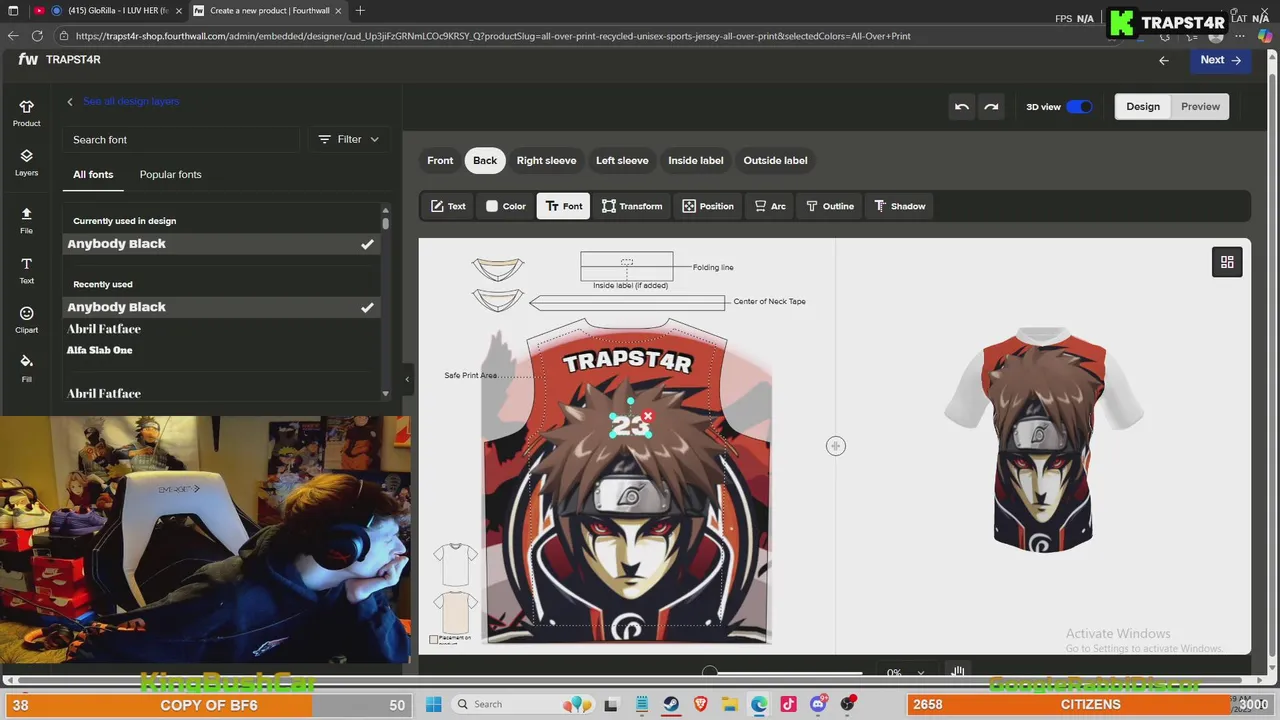
Task: Open a new browser tab
Action: 360,11
